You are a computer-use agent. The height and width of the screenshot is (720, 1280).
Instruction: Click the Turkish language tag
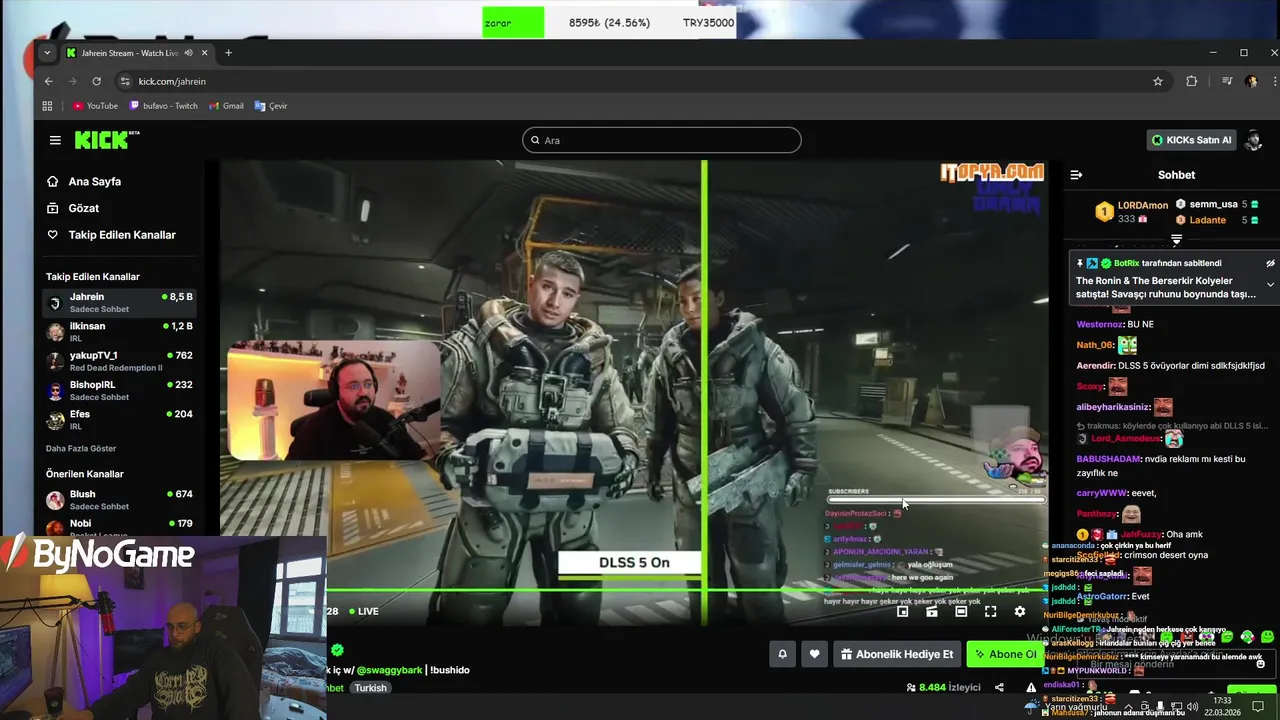click(x=370, y=687)
